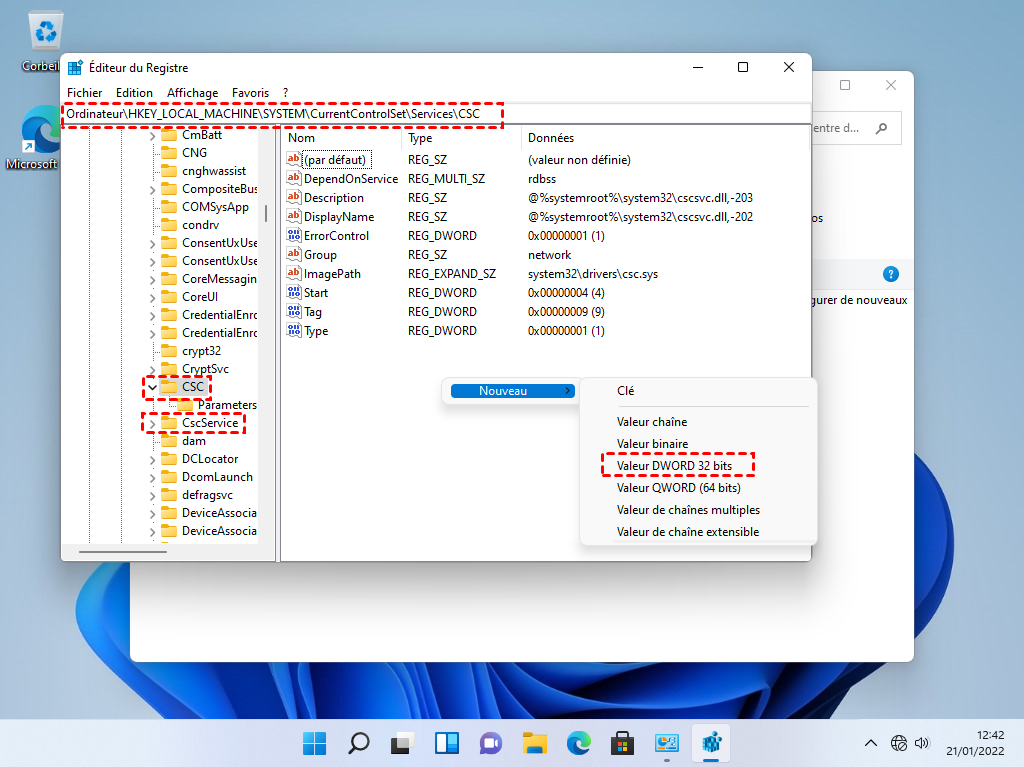The image size is (1024, 767).
Task: Select the DependOnService value icon
Action: [x=294, y=178]
